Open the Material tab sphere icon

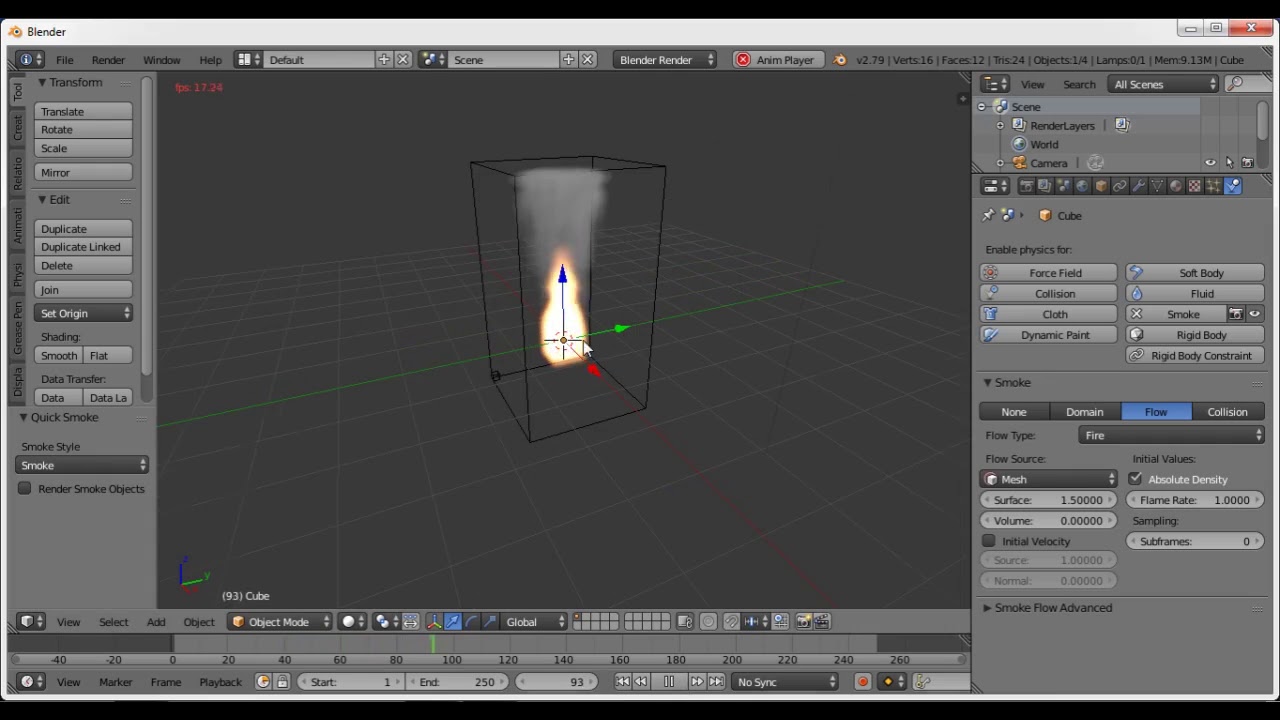(1176, 186)
